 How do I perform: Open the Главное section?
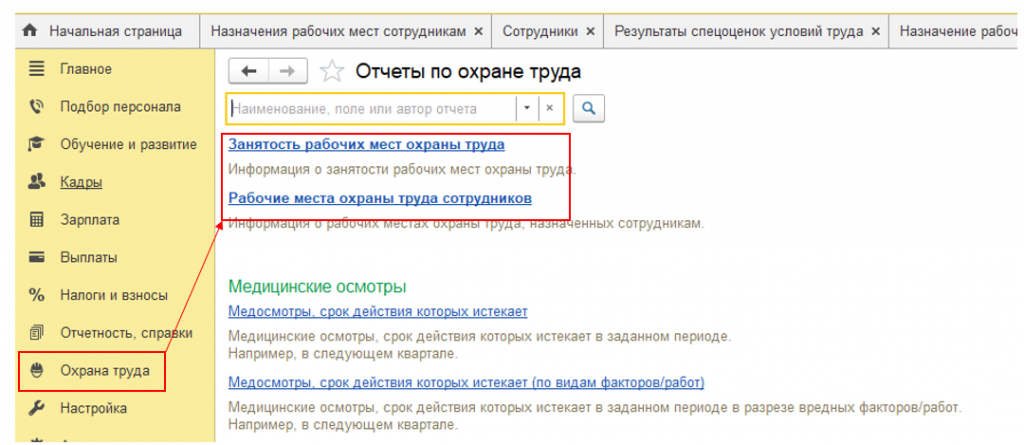point(86,69)
